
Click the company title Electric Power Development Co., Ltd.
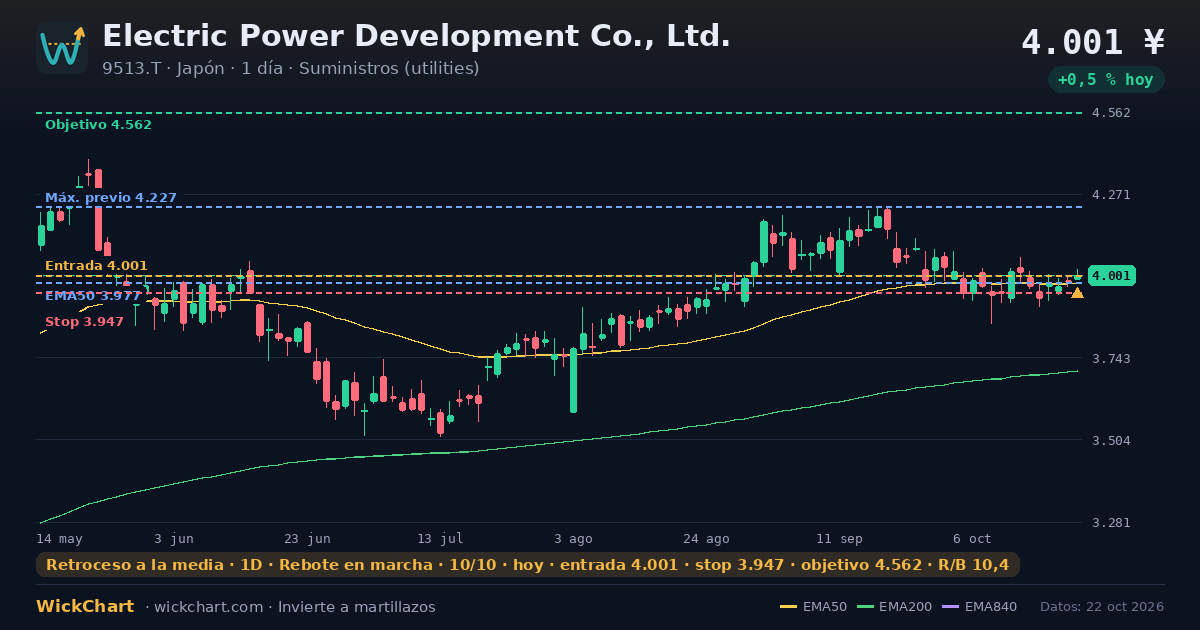[x=416, y=36]
